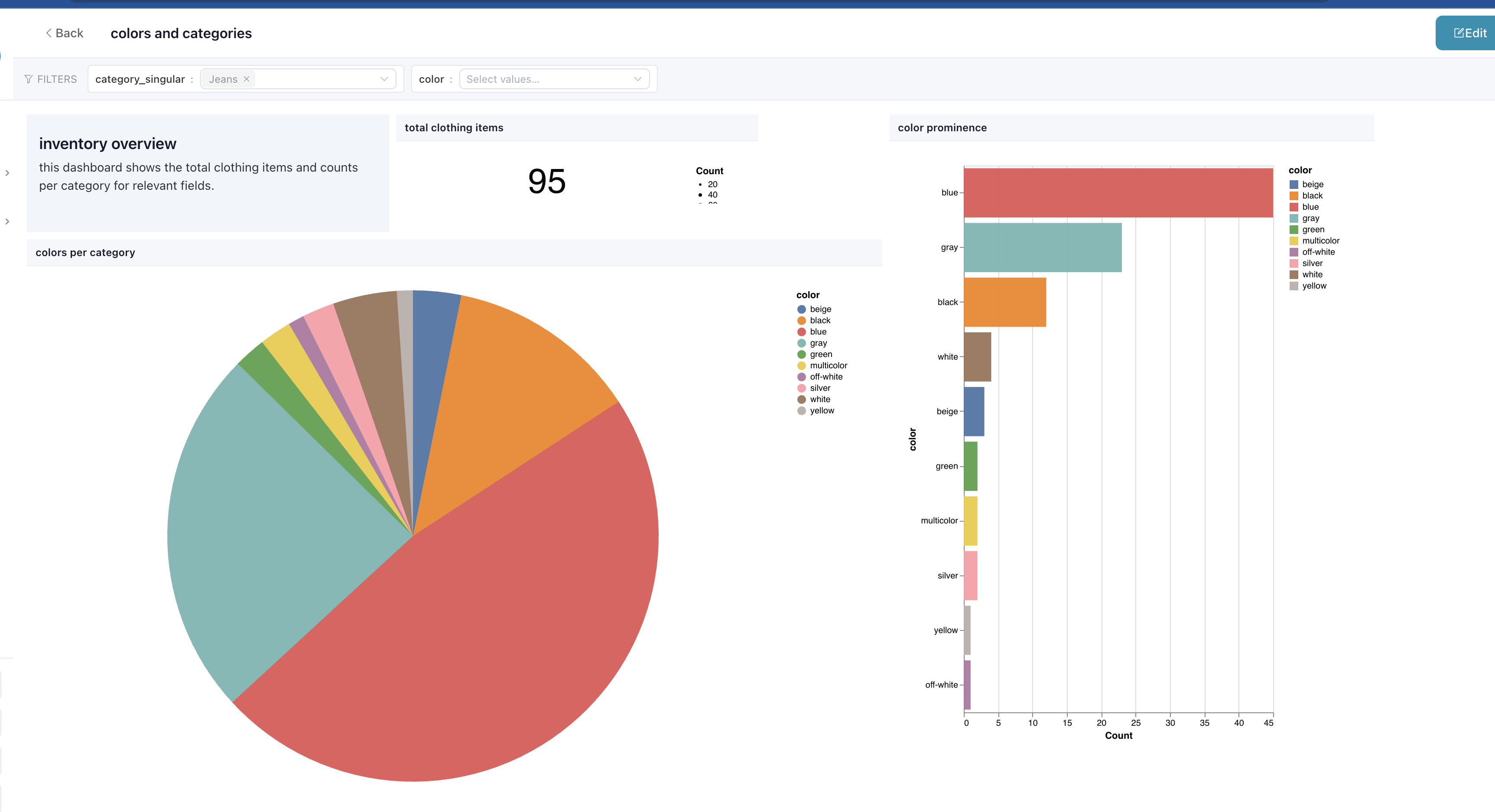This screenshot has width=1495, height=812.
Task: Click gray swatch in bar chart legend
Action: (x=1293, y=218)
